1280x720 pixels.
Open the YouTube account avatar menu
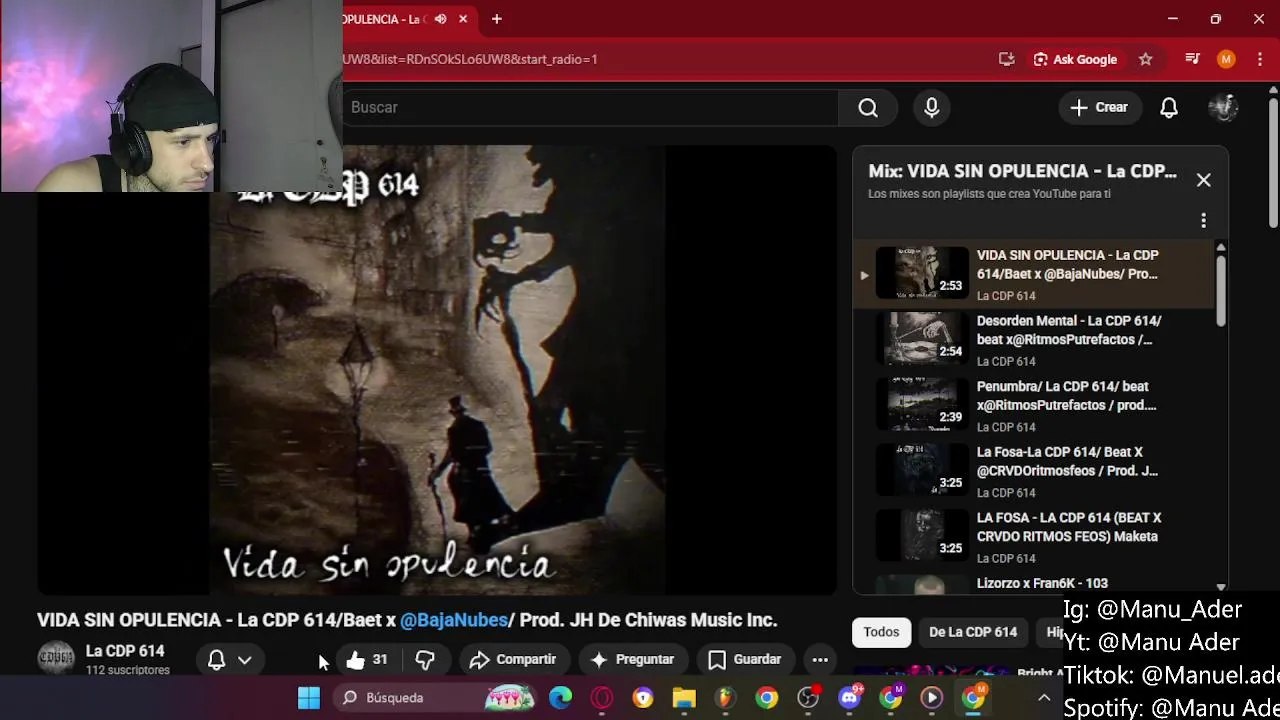tap(1224, 107)
